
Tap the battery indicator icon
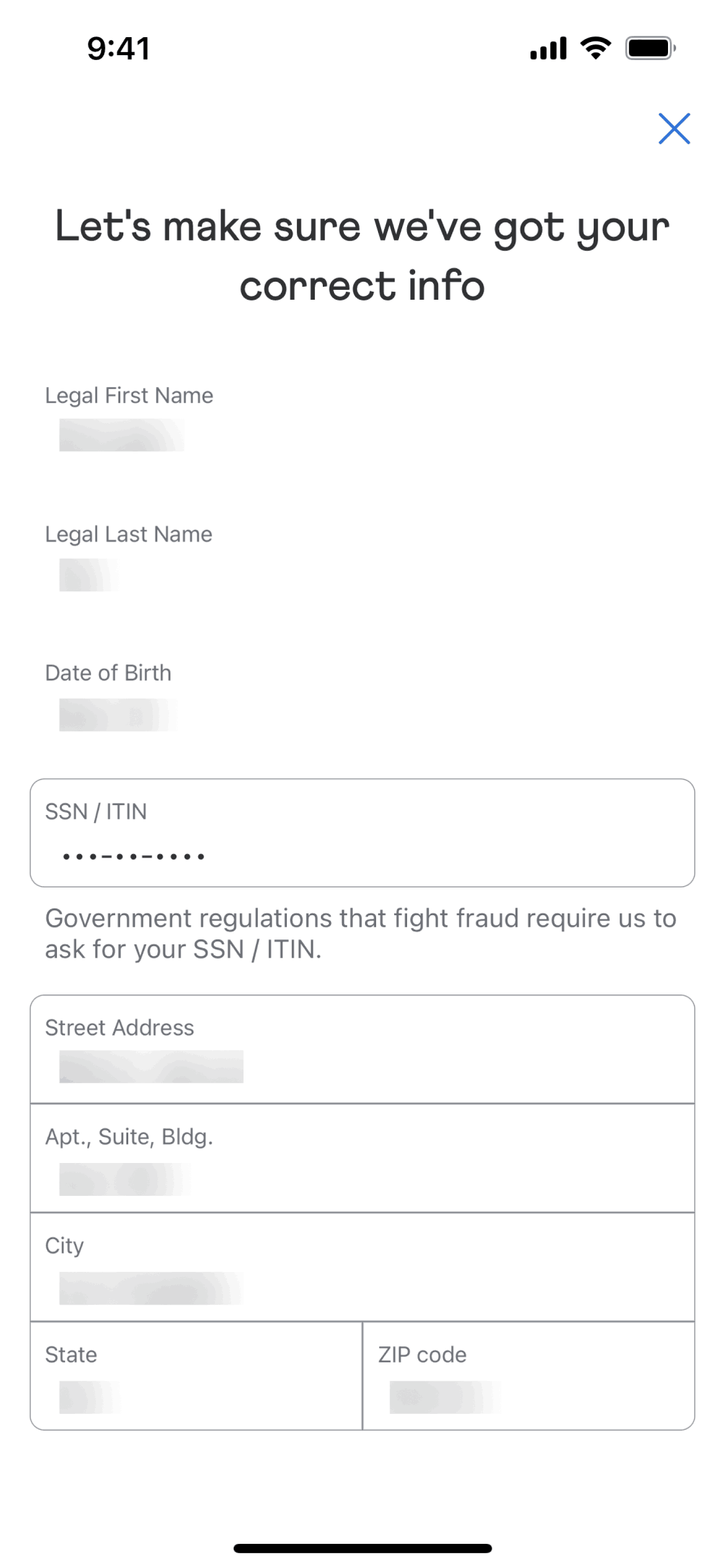click(649, 48)
